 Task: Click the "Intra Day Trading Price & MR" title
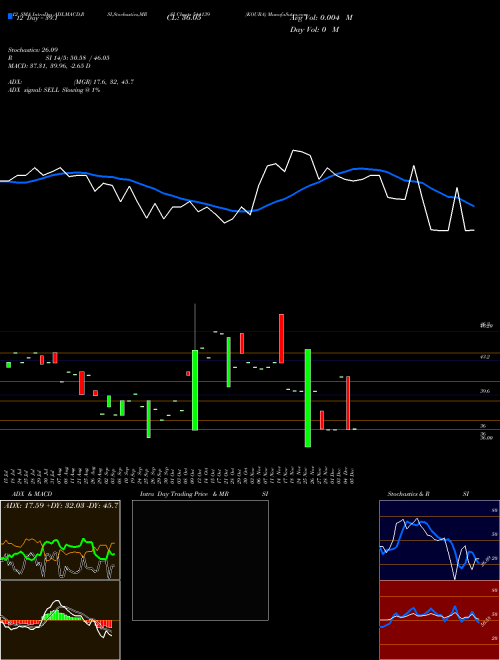[185, 494]
